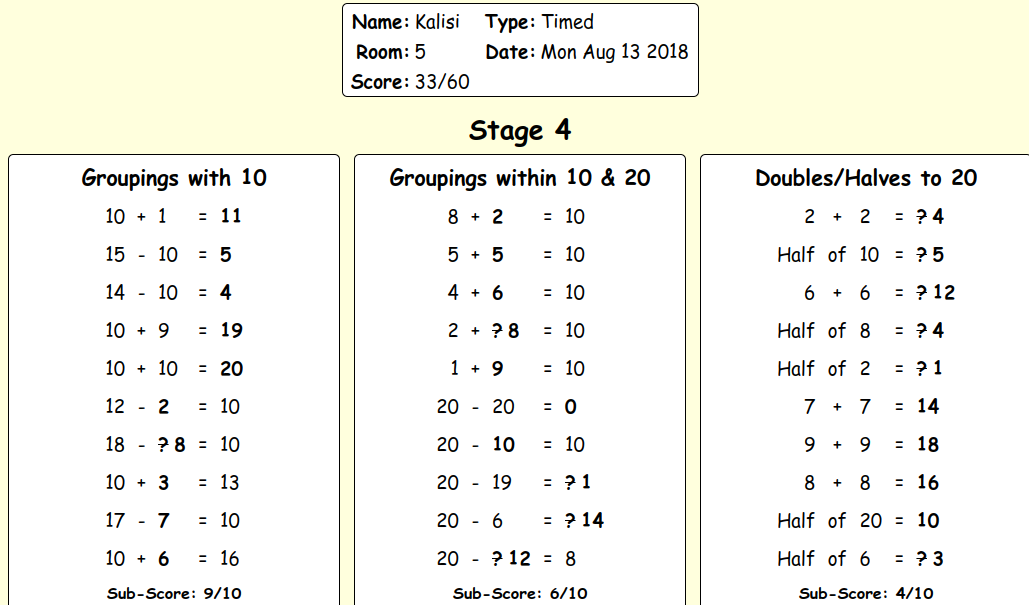1029x605 pixels.
Task: Click the question mark in 2 + 8 = 10
Action: [499, 330]
